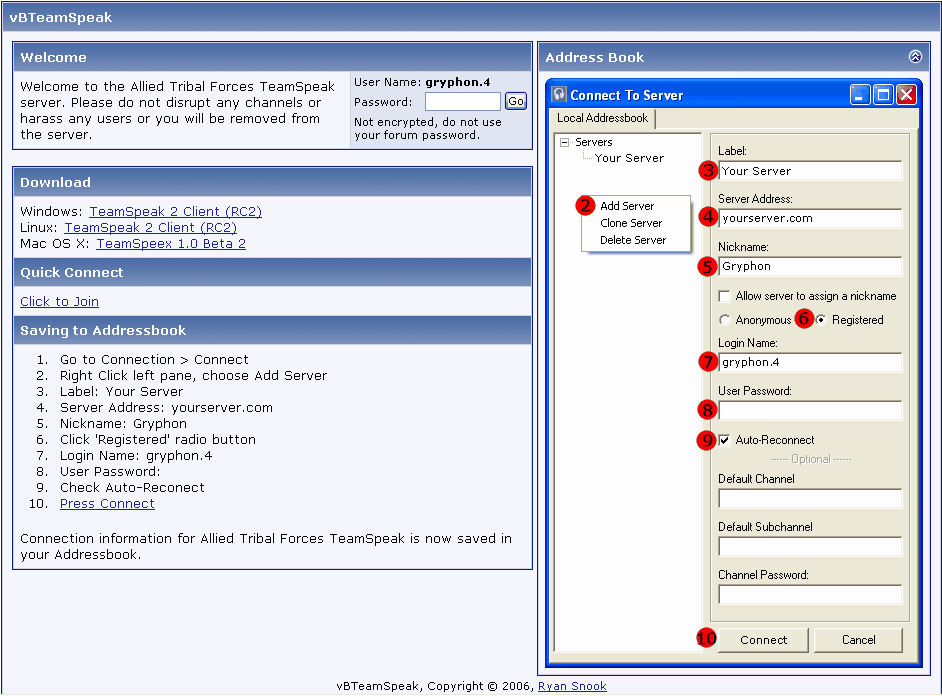
Task: Select the Anonymous radio button
Action: [724, 320]
